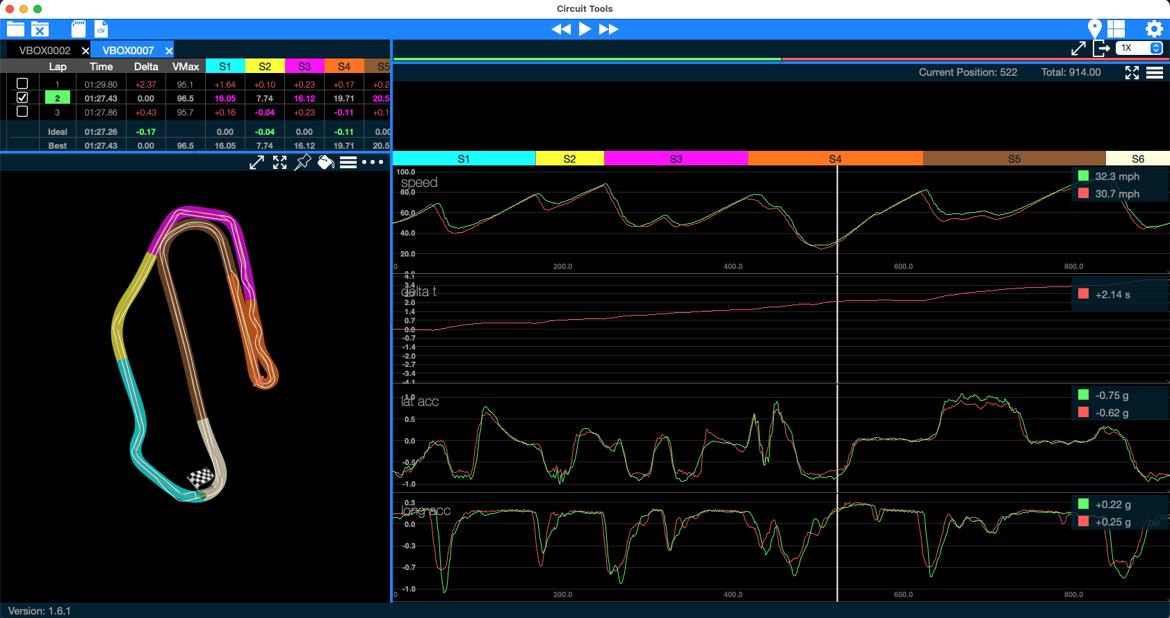The width and height of the screenshot is (1170, 618).
Task: Open the settings gear icon
Action: 1154,29
